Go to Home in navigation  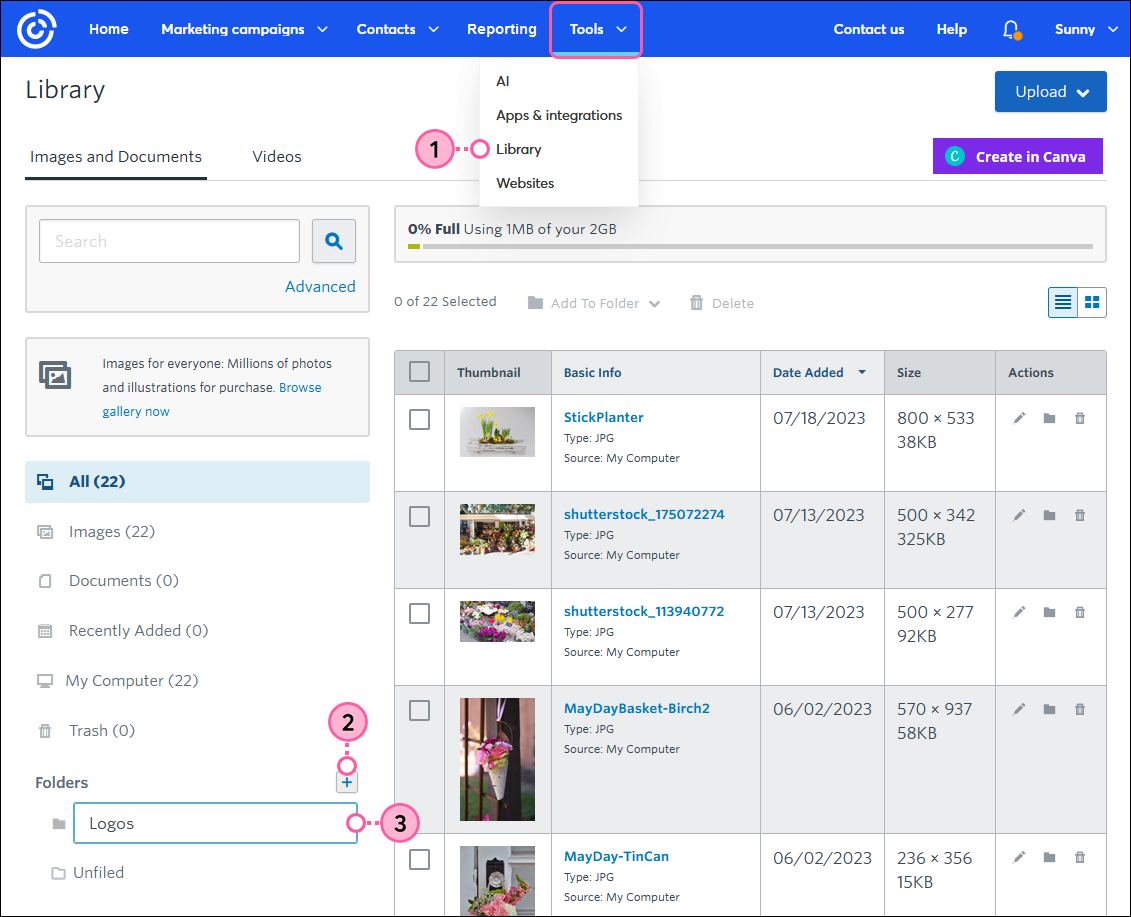109,29
